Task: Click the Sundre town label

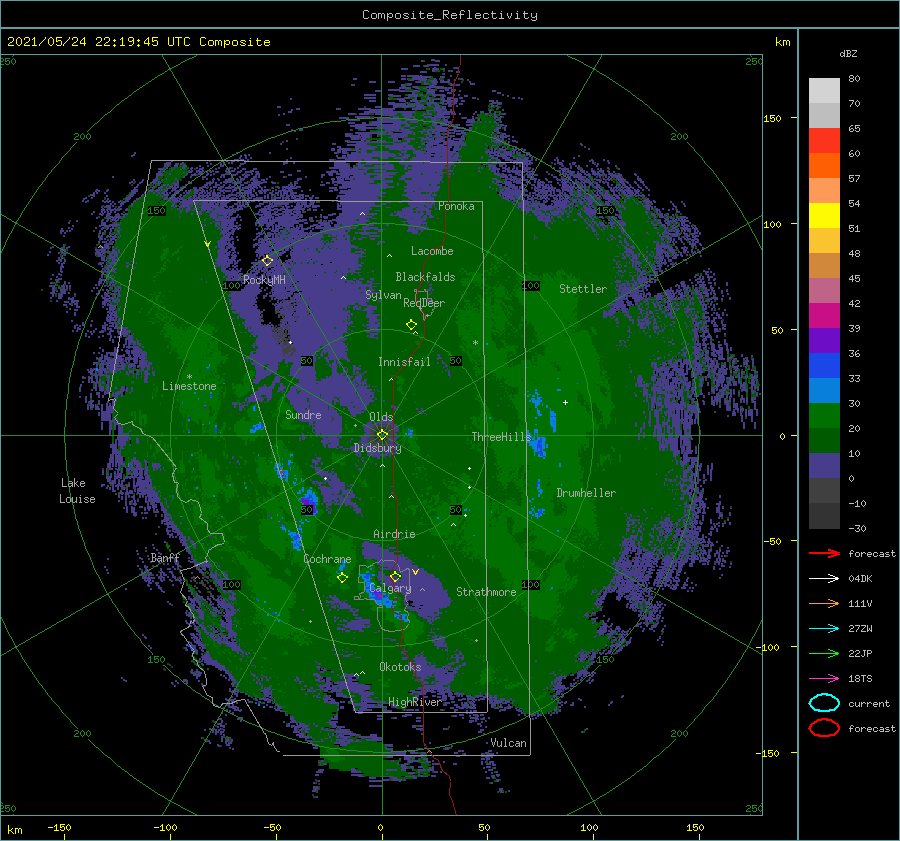Action: pyautogui.click(x=303, y=414)
